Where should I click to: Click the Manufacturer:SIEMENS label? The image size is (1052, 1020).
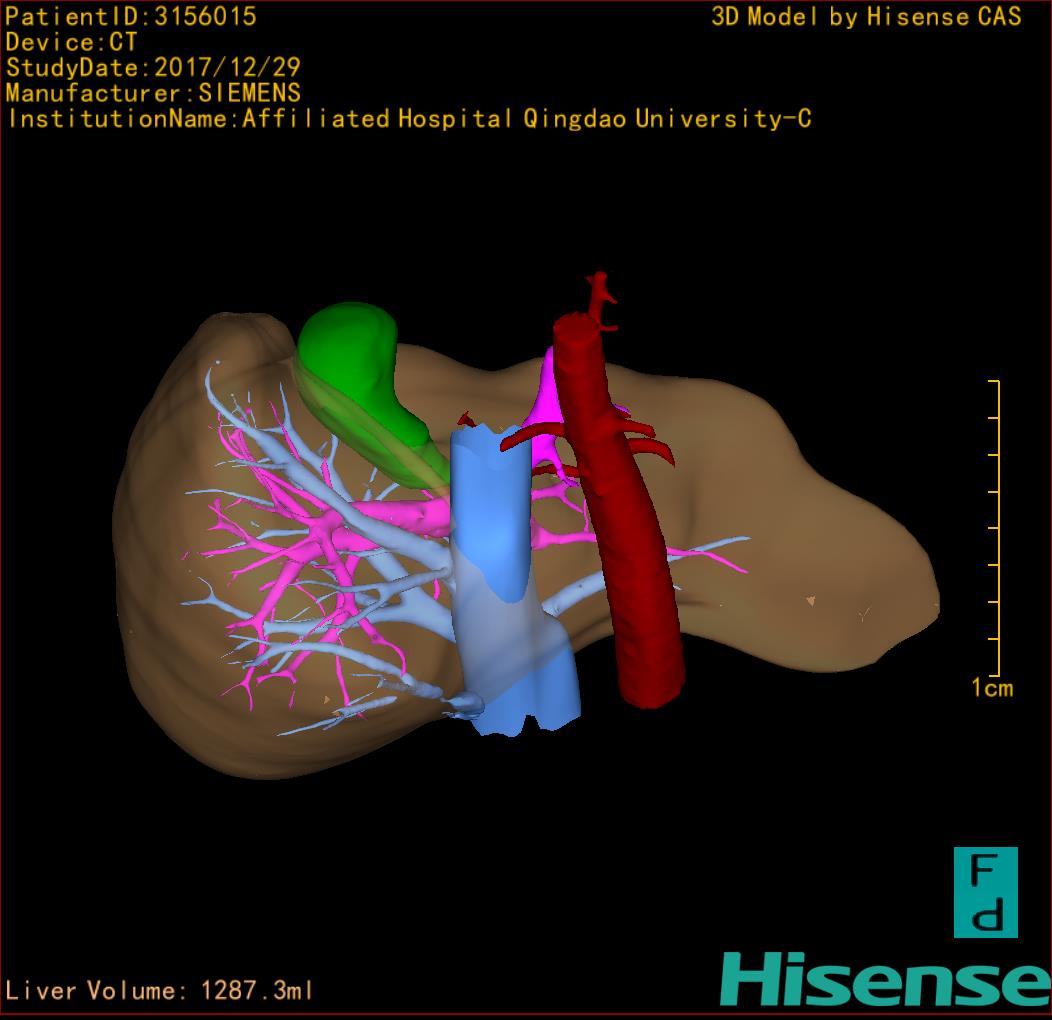tap(153, 93)
